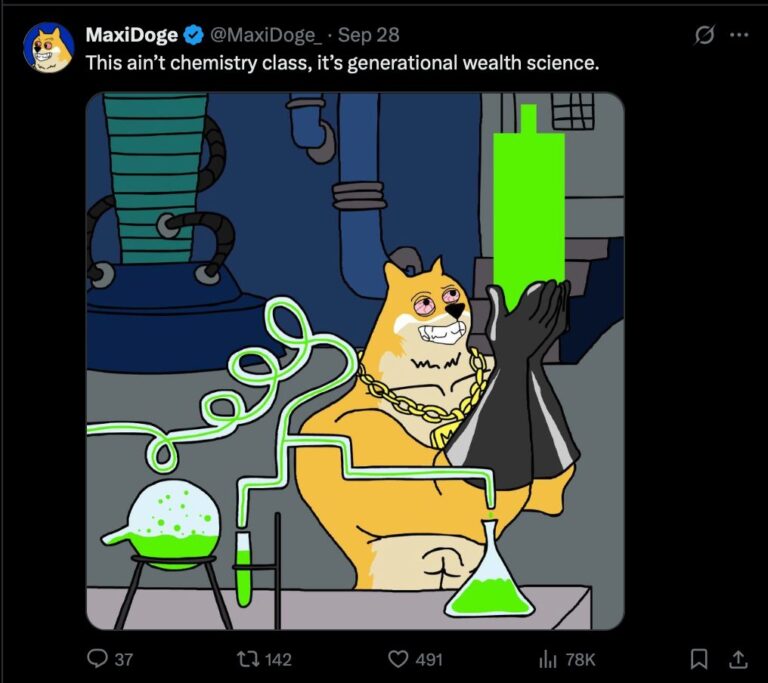Click the Grok slashed-circle icon

(x=704, y=35)
